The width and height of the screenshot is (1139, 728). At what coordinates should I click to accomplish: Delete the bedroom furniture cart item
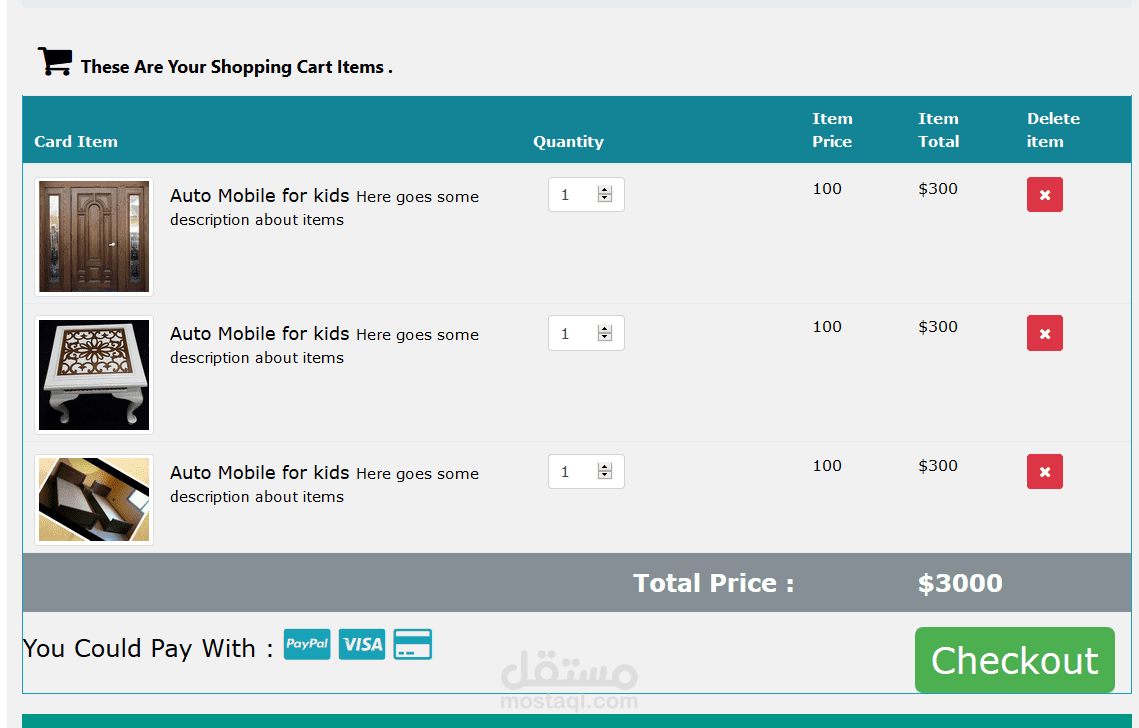click(x=1045, y=472)
